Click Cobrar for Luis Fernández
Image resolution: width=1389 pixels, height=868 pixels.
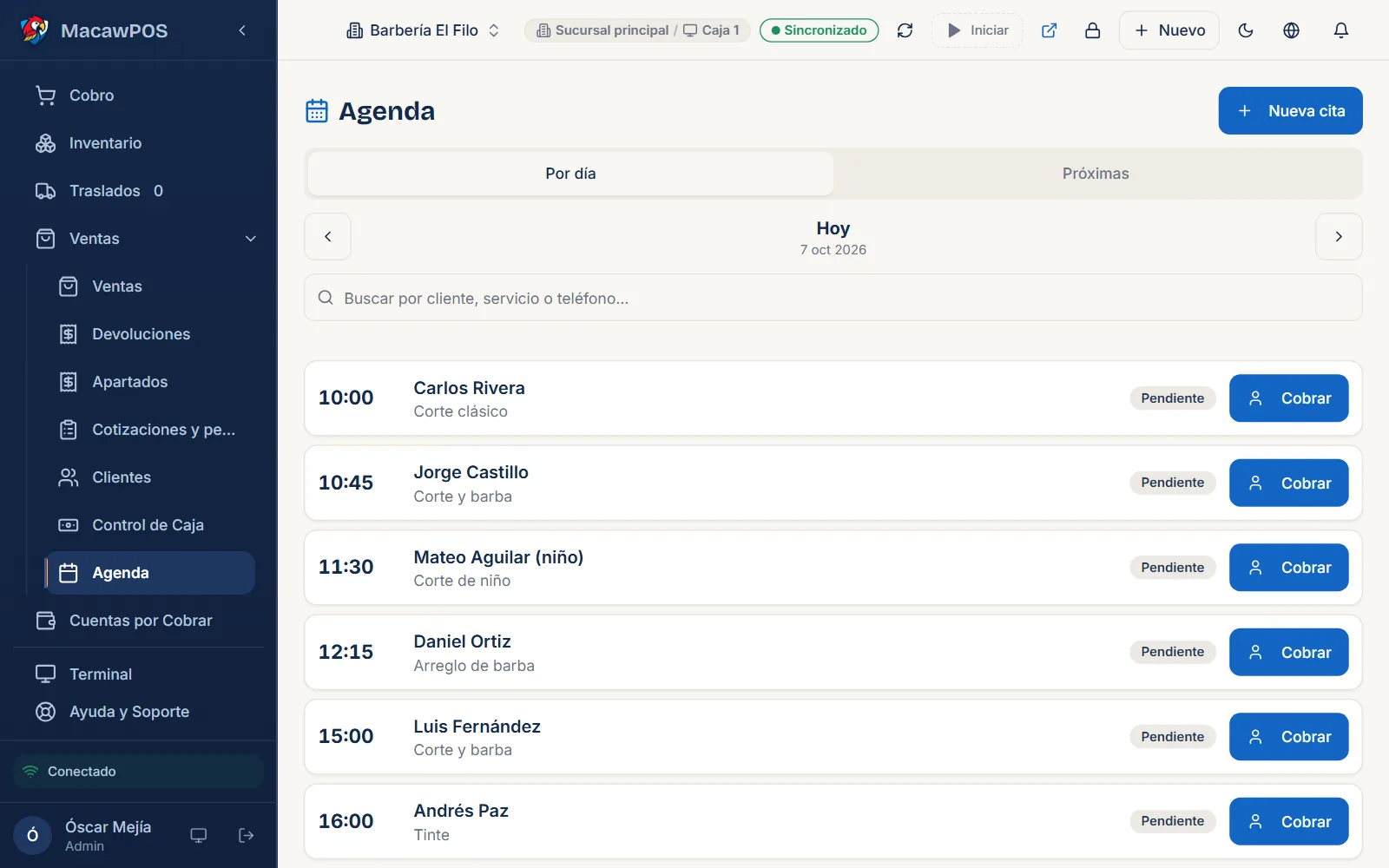[x=1288, y=737]
